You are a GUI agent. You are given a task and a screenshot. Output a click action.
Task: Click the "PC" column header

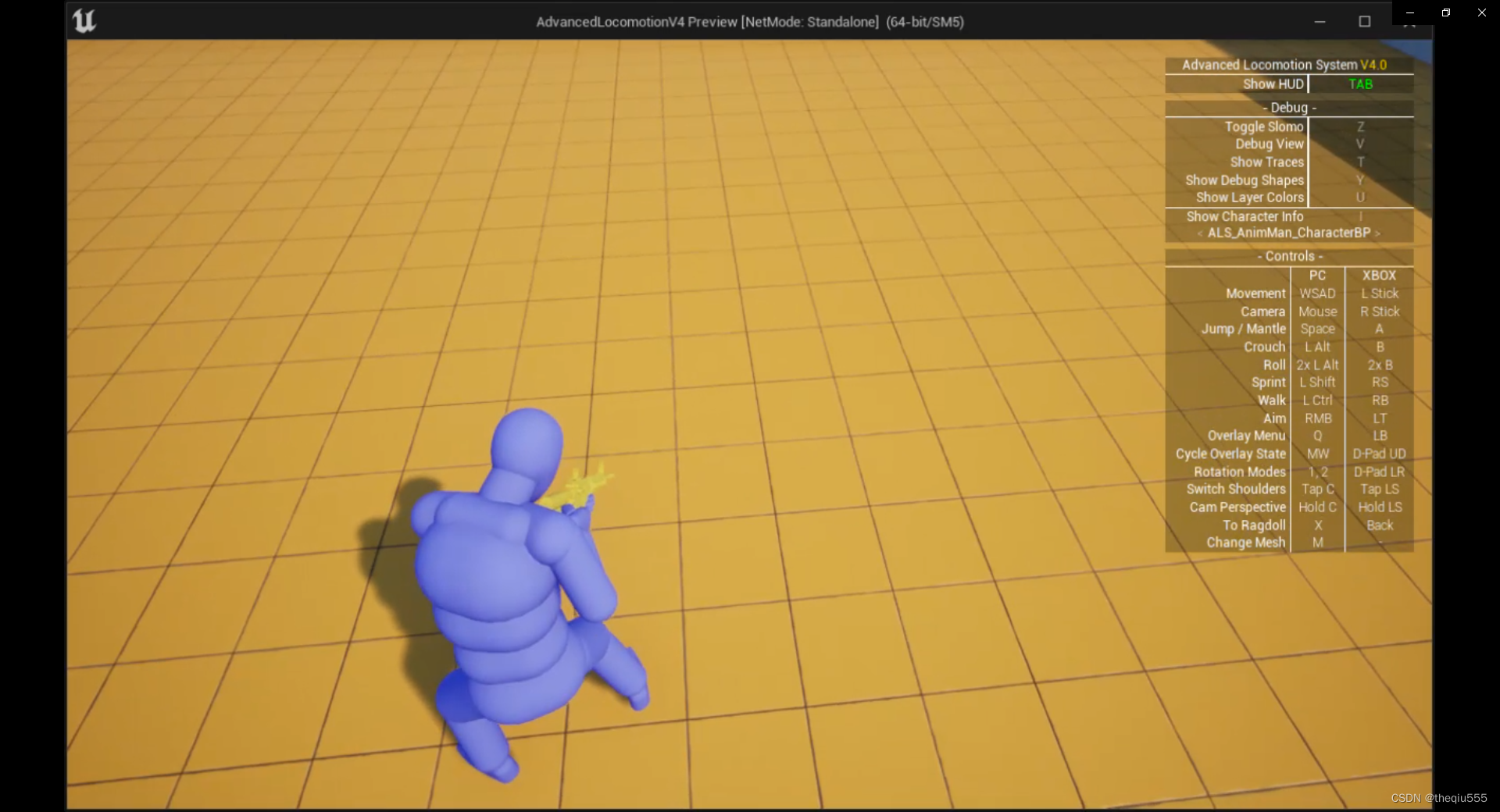pos(1317,276)
